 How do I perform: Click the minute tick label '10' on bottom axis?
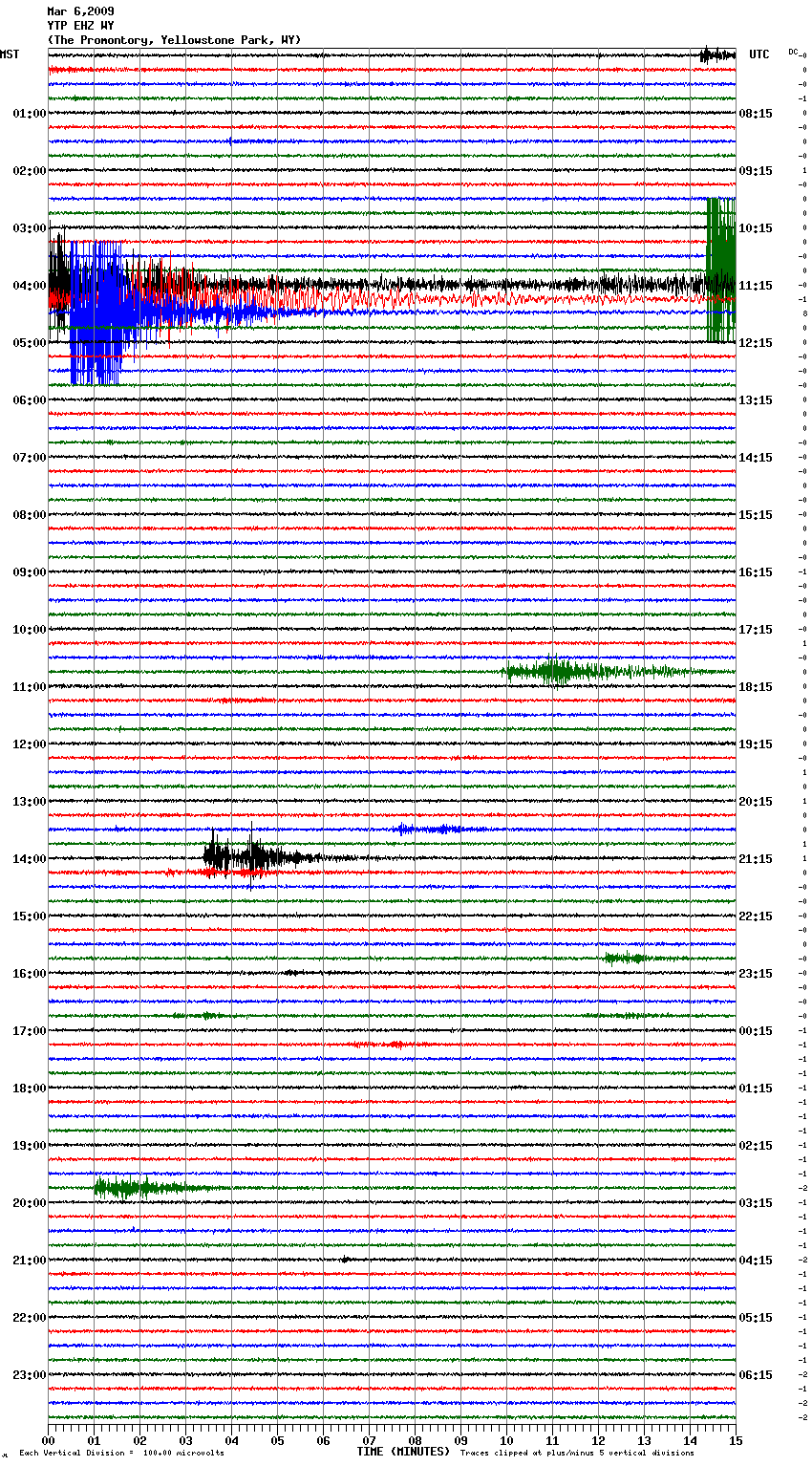point(507,1440)
